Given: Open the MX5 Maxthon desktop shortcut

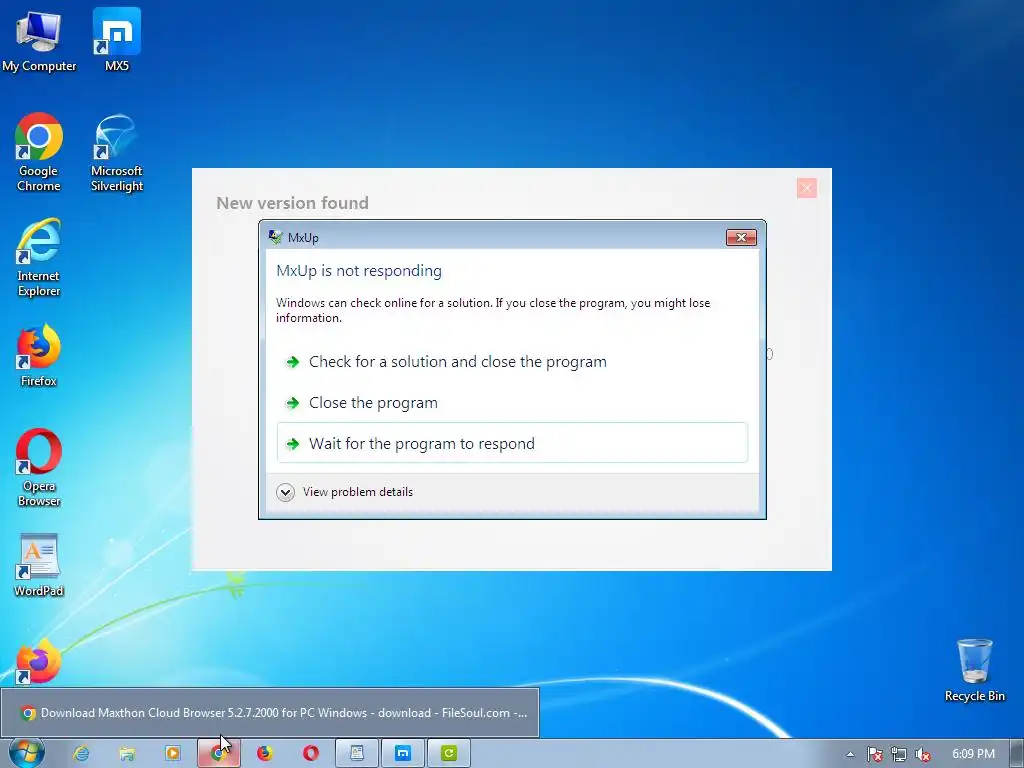Looking at the screenshot, I should tap(117, 40).
